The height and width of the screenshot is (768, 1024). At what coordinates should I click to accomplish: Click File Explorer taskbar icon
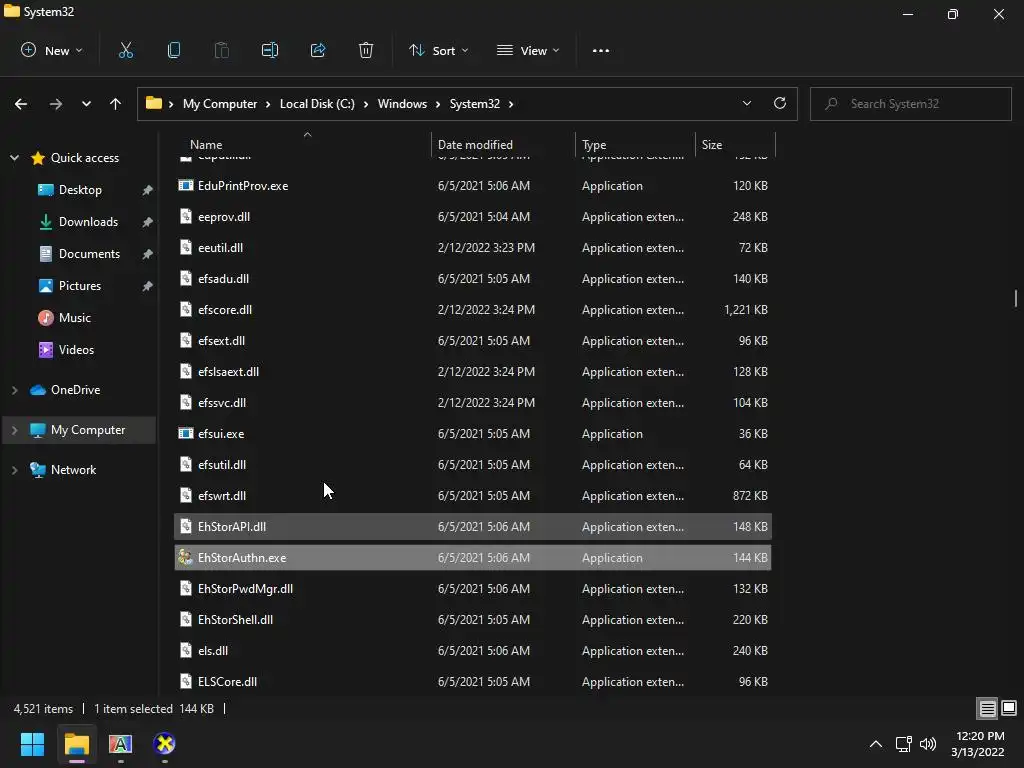76,744
